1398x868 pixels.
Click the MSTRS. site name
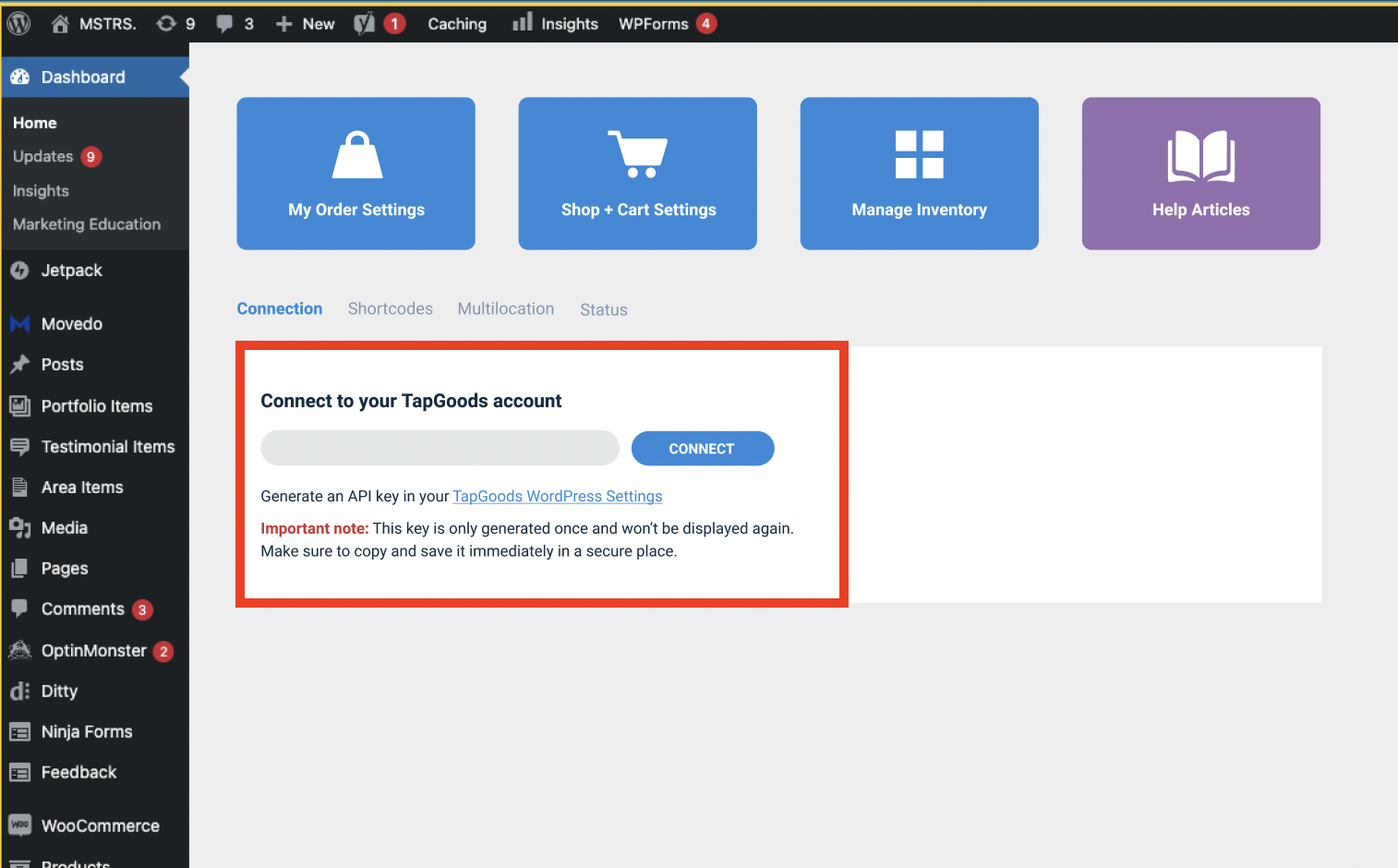click(108, 24)
